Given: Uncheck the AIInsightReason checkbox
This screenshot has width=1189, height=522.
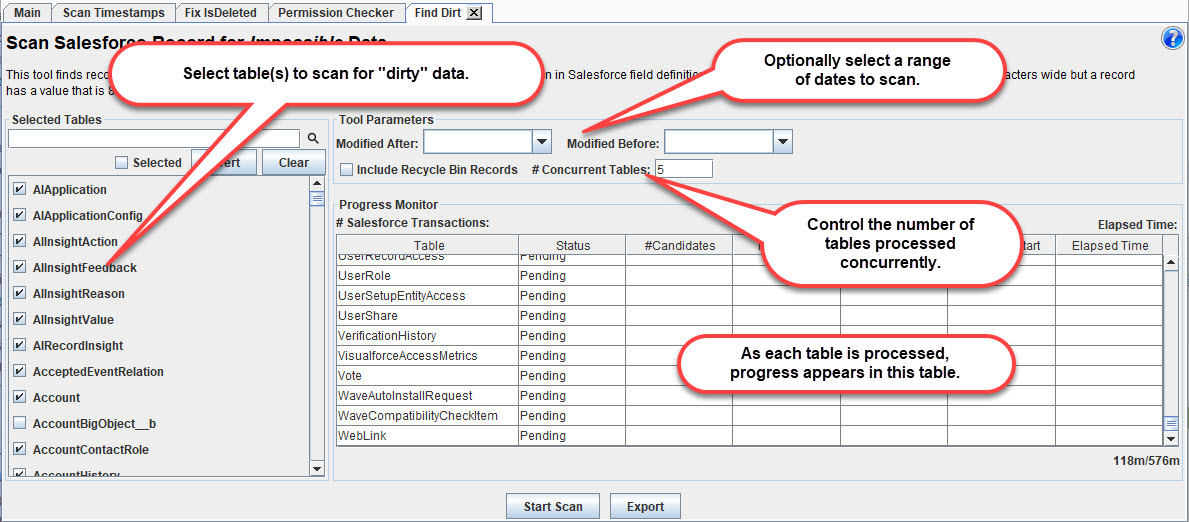Looking at the screenshot, I should [x=20, y=294].
